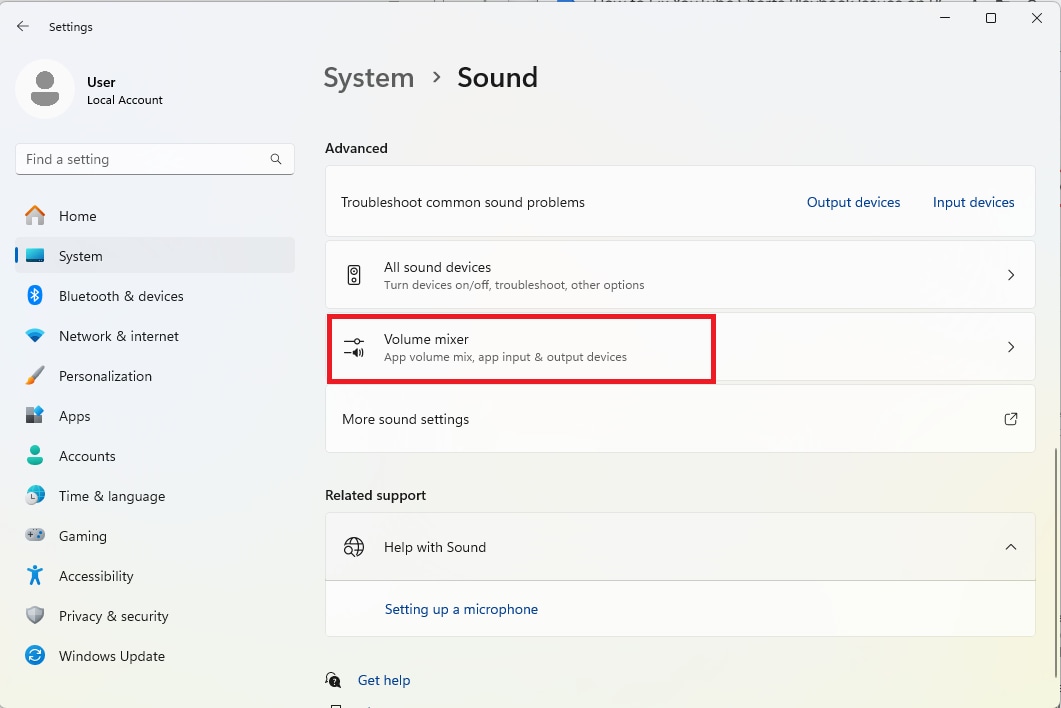Click the vertical scrollbar thumb
This screenshot has width=1061, height=708.
[x=1056, y=562]
